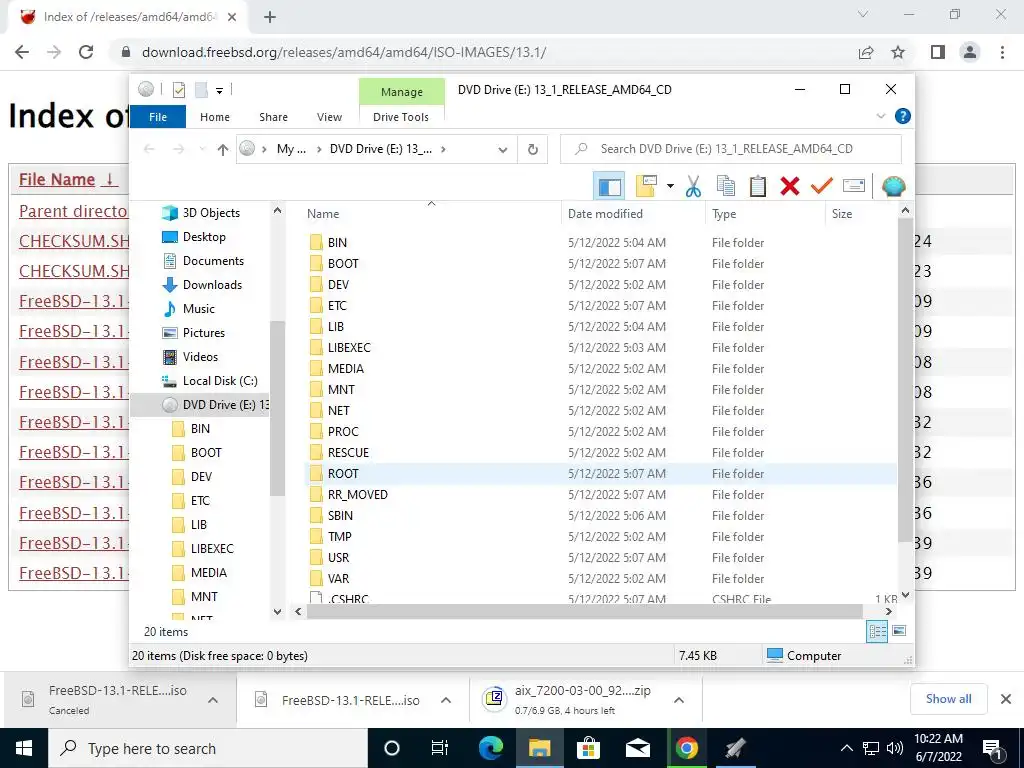The image size is (1024, 768).
Task: Close the Chrome downloads bar
Action: (1006, 699)
